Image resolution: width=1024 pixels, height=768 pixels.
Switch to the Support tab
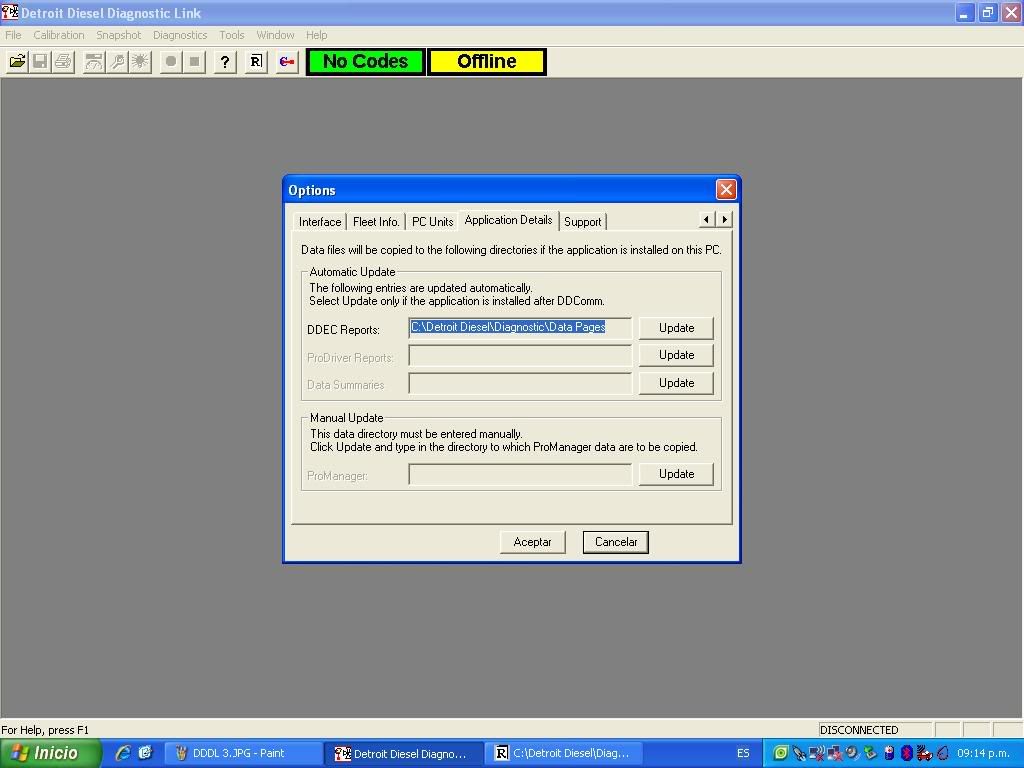pos(583,221)
